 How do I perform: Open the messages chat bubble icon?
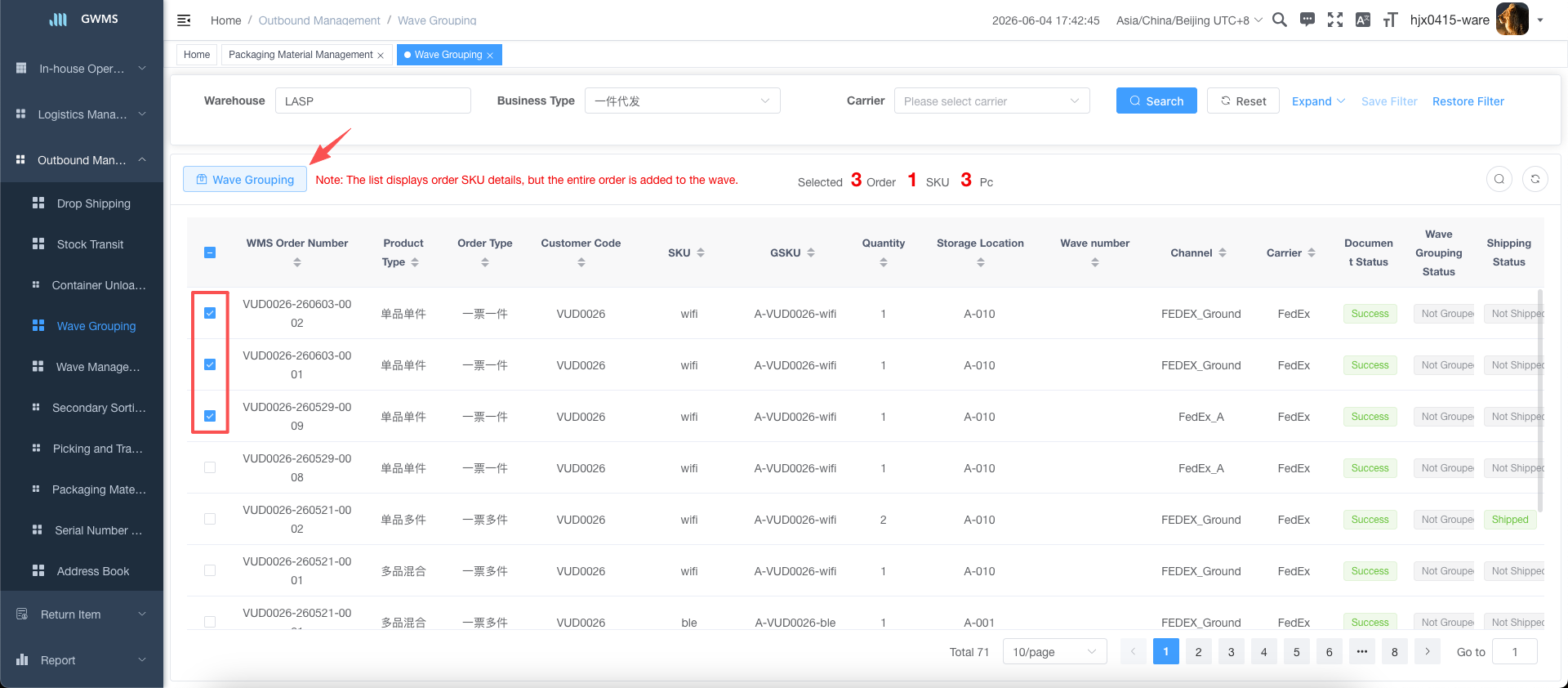1307,20
